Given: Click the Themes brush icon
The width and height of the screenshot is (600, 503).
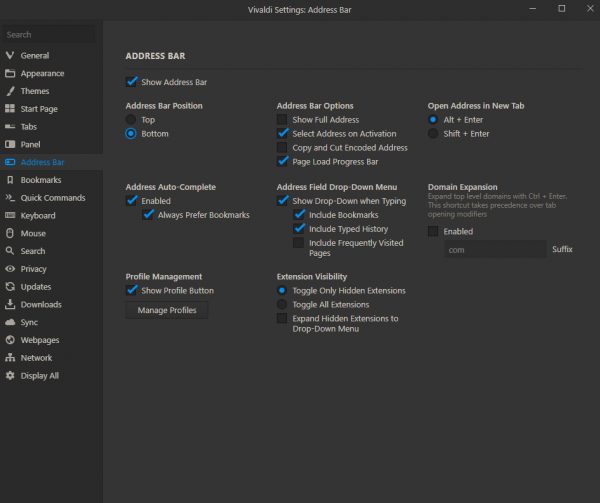Looking at the screenshot, I should (10, 91).
